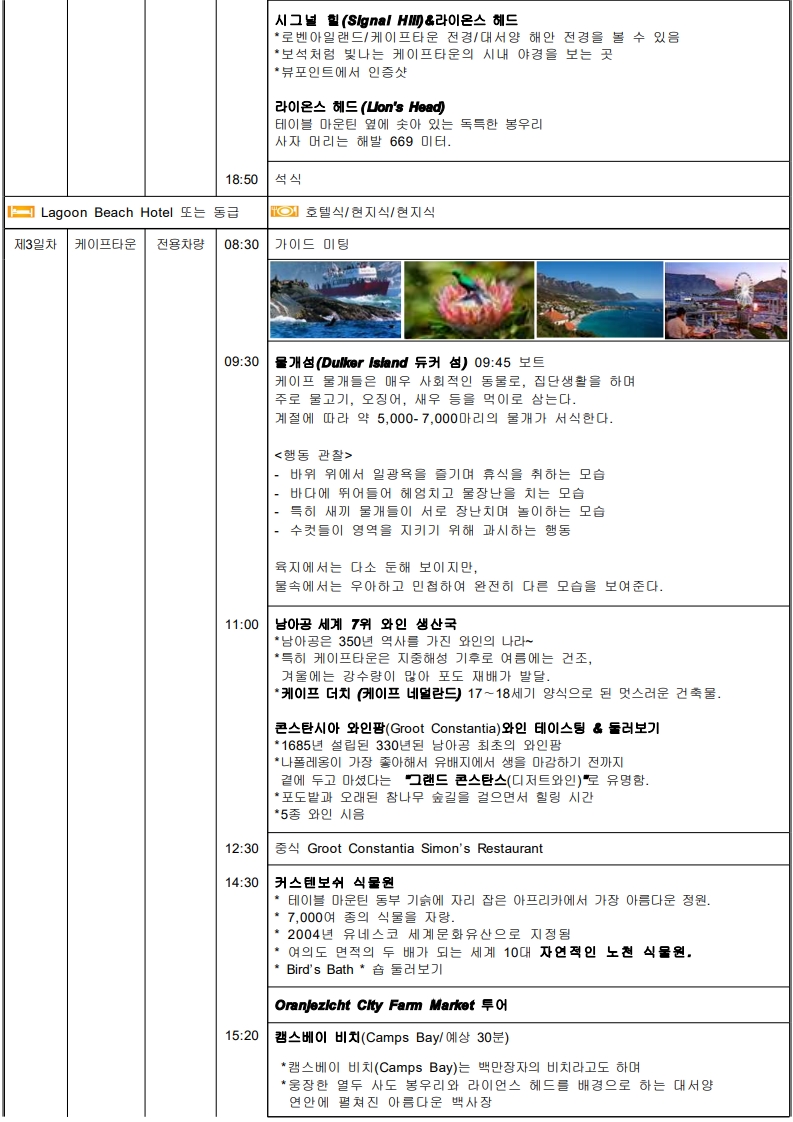Screen dimensions: 793x1122
Task: Open the waterfront Ferris wheel photo
Action: point(725,300)
